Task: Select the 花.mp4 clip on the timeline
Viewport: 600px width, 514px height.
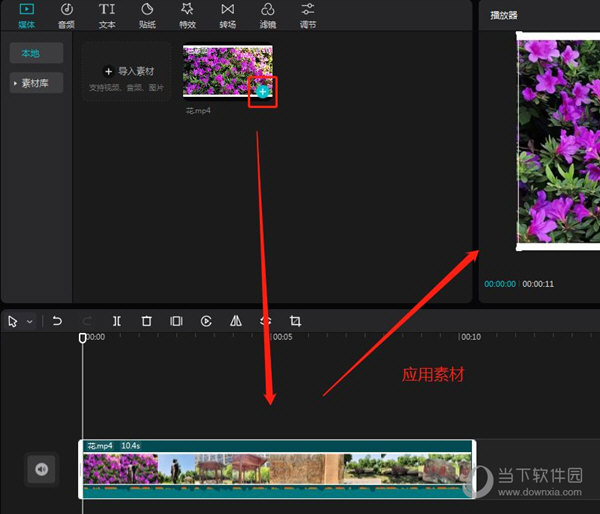Action: 277,470
